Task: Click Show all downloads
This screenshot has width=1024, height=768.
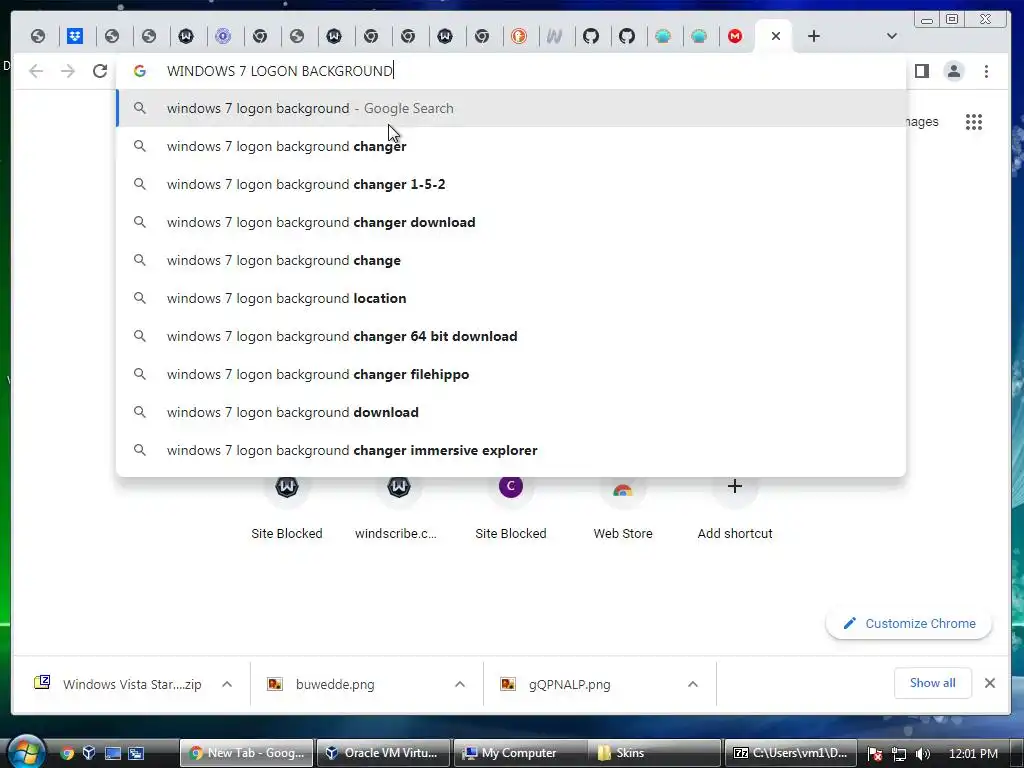Action: (x=933, y=683)
